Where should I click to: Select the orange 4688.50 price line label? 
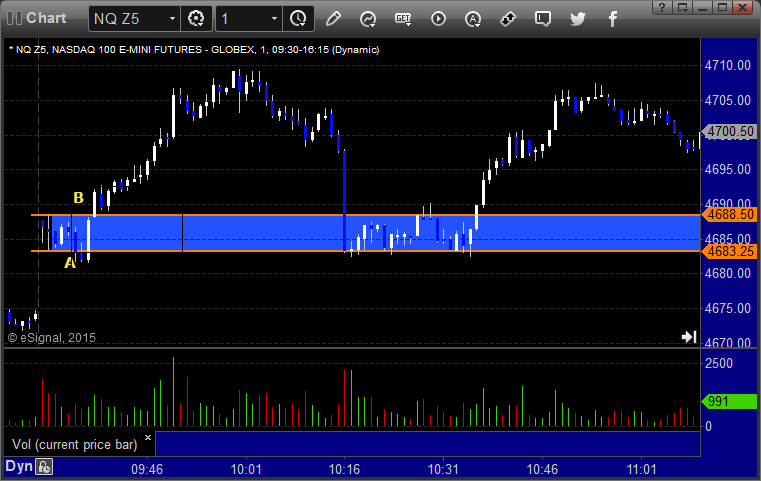pos(730,215)
